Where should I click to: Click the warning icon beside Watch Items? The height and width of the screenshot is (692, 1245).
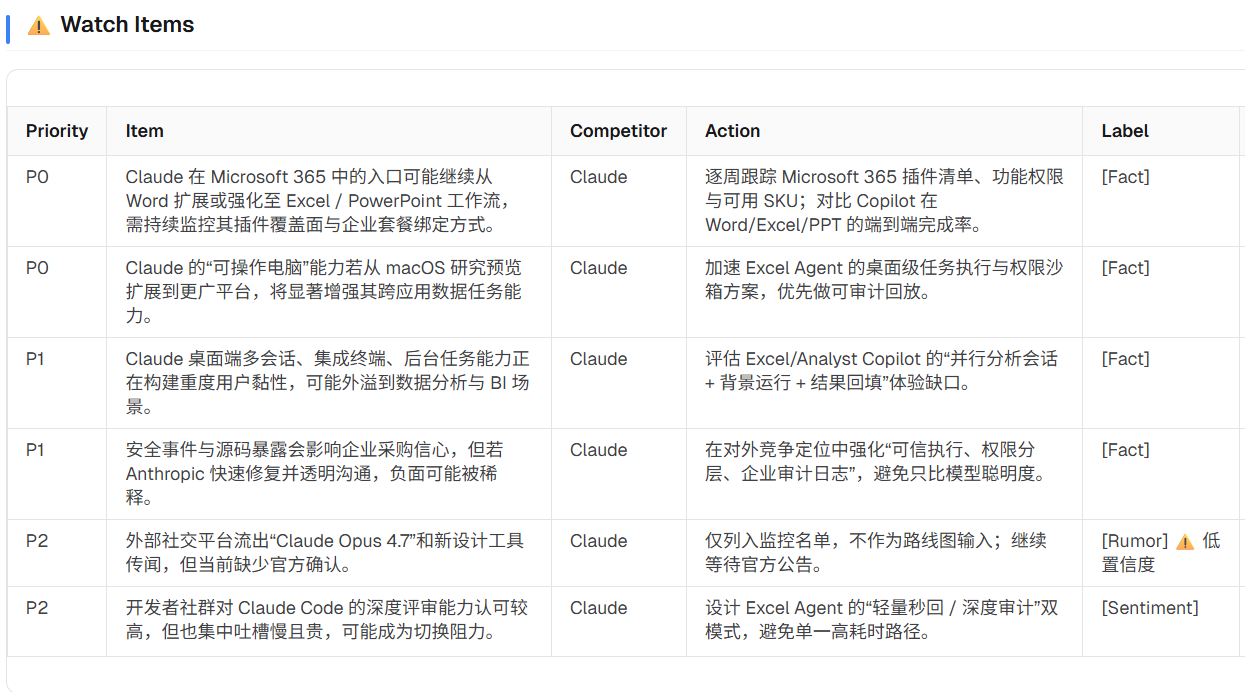39,26
